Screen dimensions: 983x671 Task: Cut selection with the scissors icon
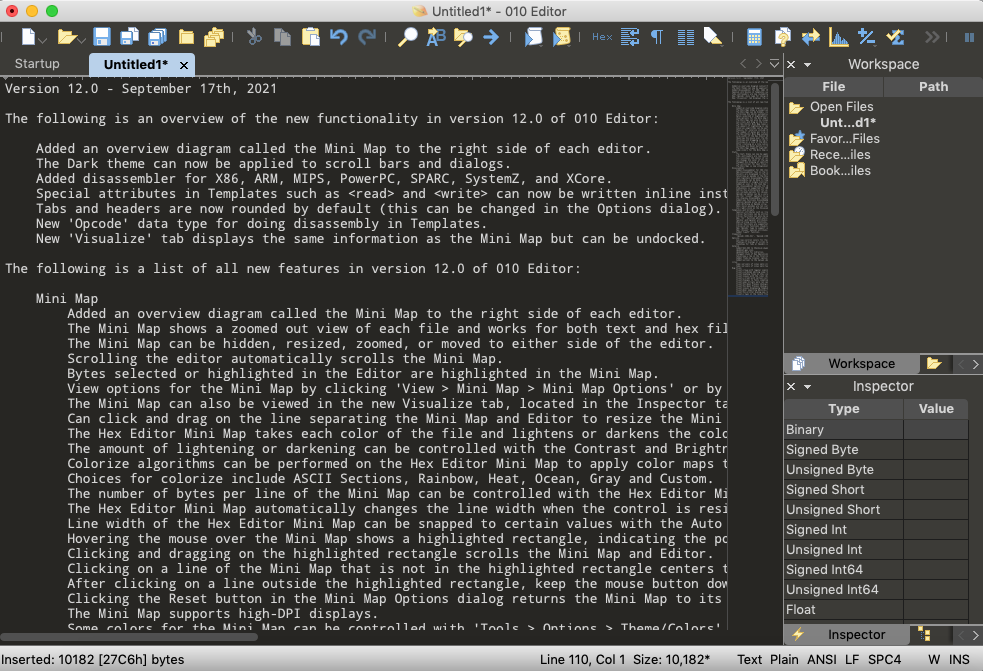(254, 37)
